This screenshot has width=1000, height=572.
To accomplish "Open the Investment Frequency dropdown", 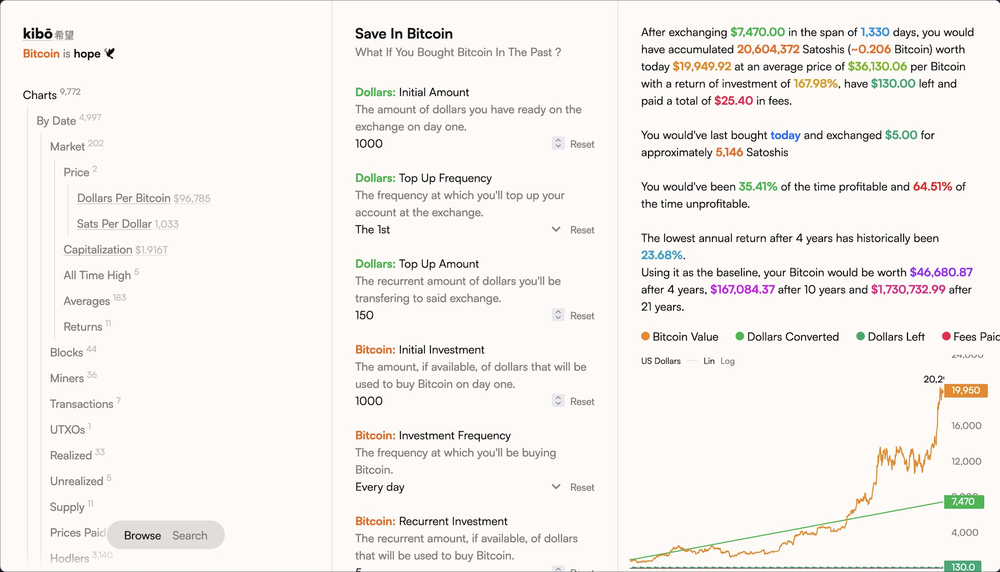I will pyautogui.click(x=556, y=487).
